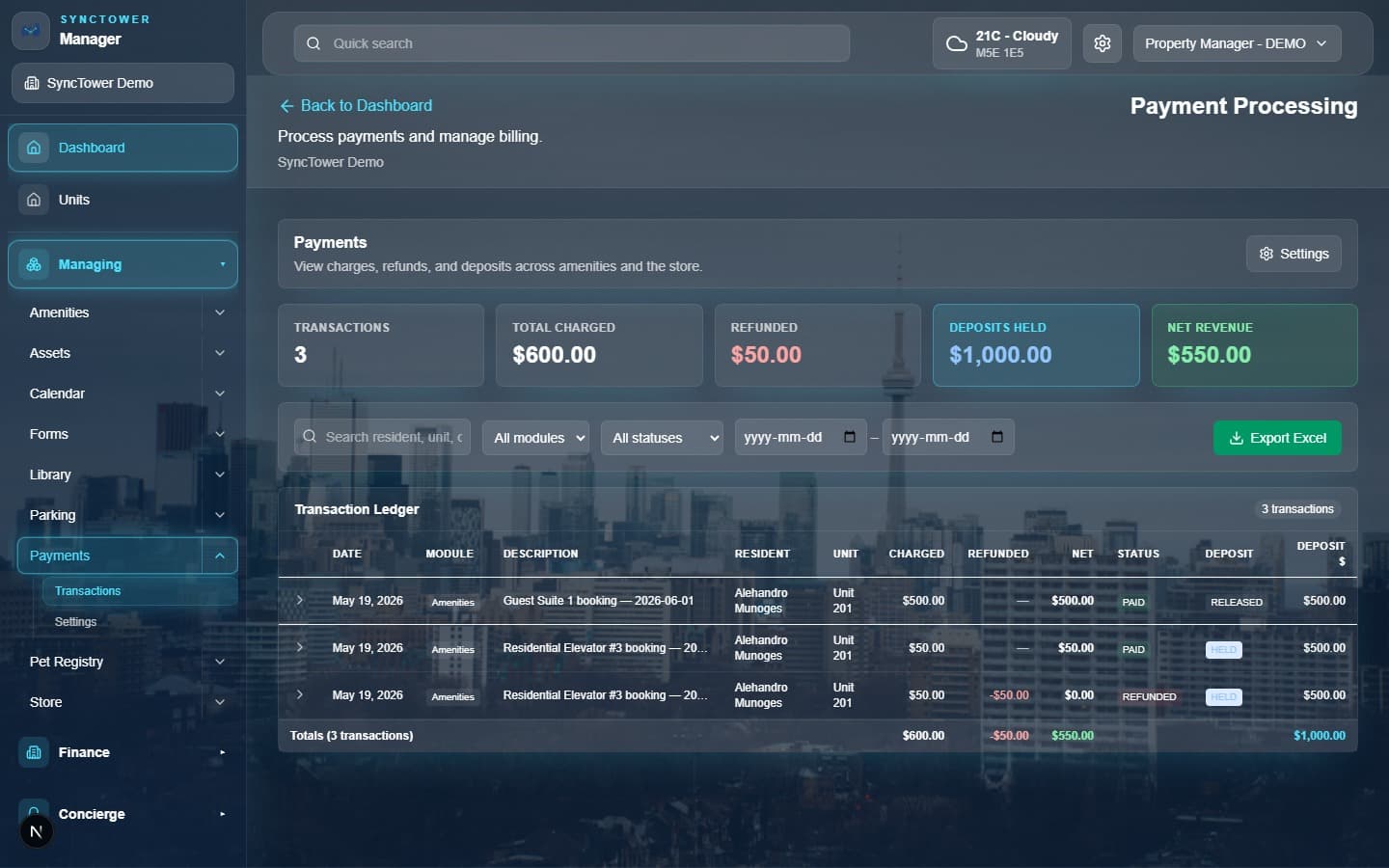The height and width of the screenshot is (868, 1389).
Task: Click the Total Charged $600.00 card
Action: [x=599, y=345]
